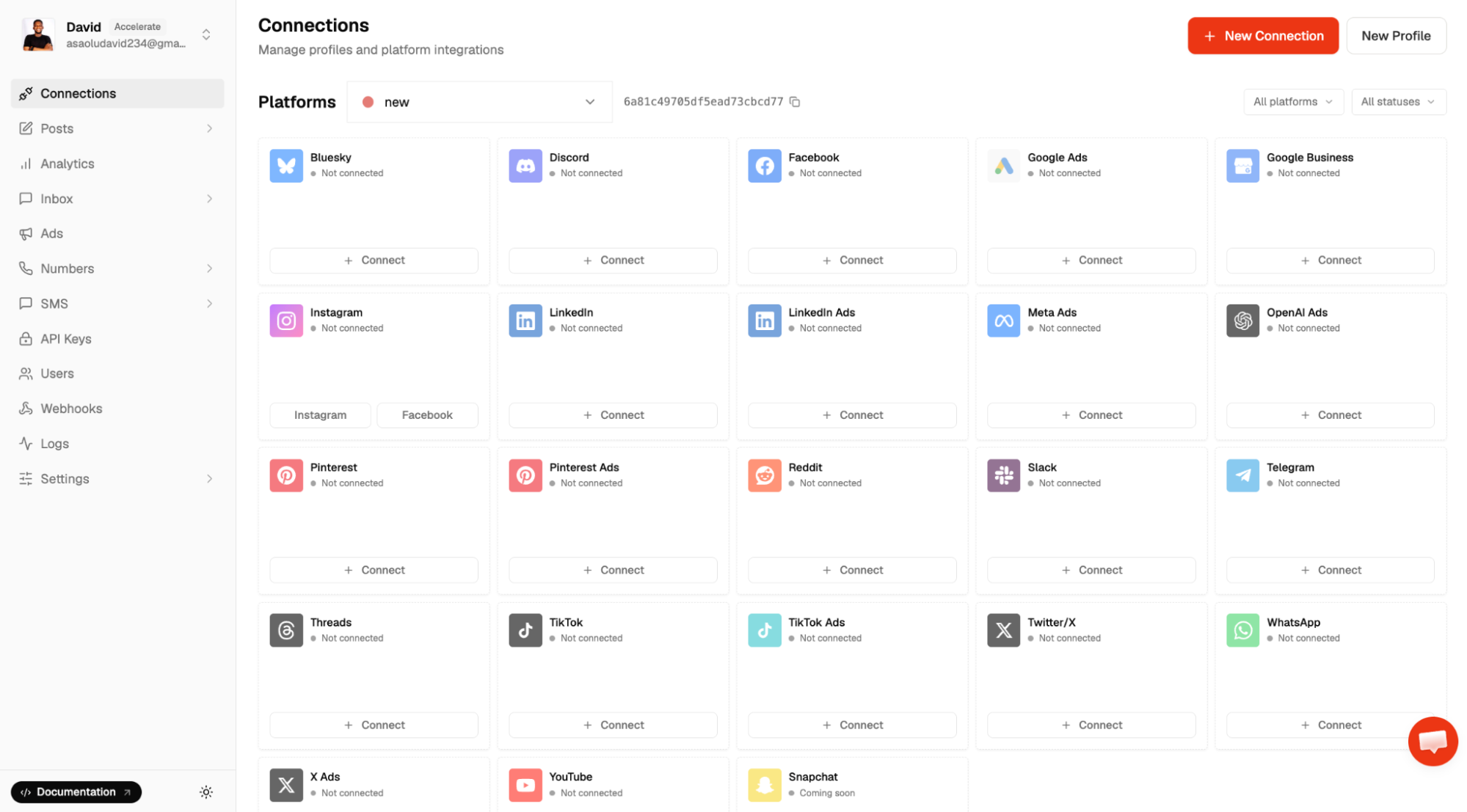1467x812 pixels.
Task: Open the Documentation link
Action: pyautogui.click(x=76, y=792)
